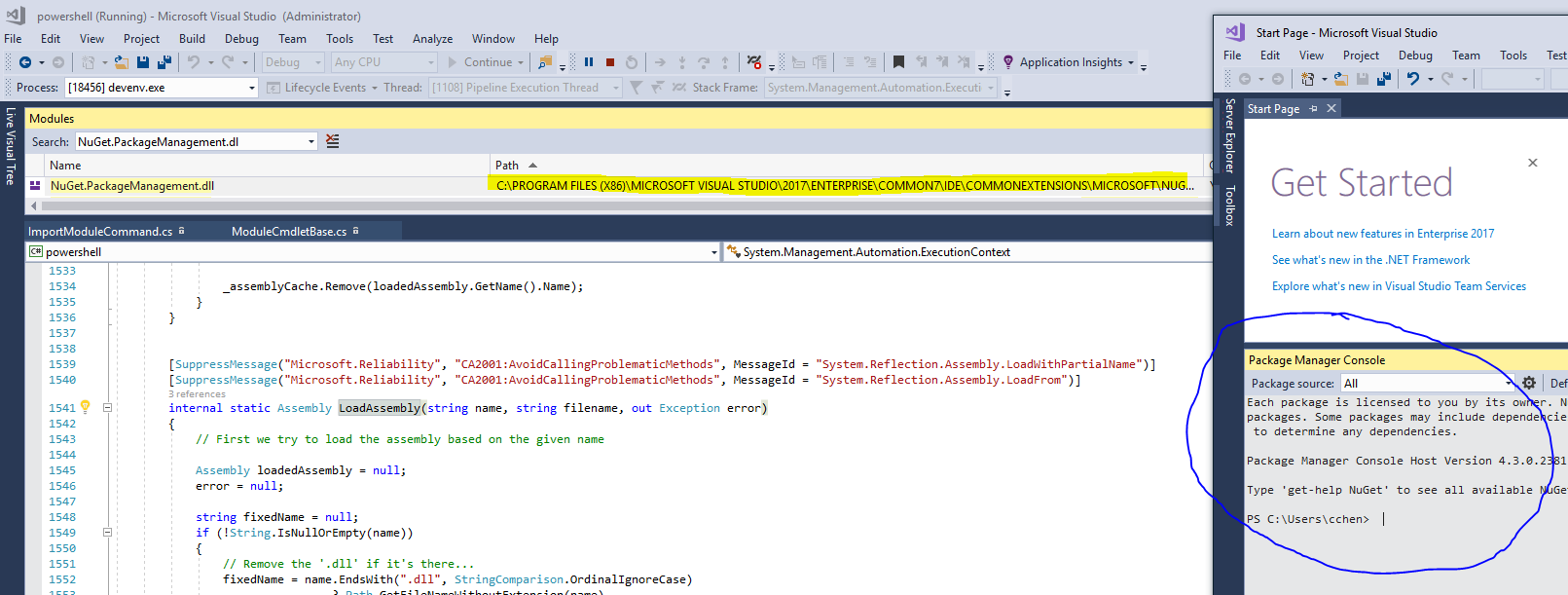Click Step Out icon
1568x595 pixels.
pos(725,62)
